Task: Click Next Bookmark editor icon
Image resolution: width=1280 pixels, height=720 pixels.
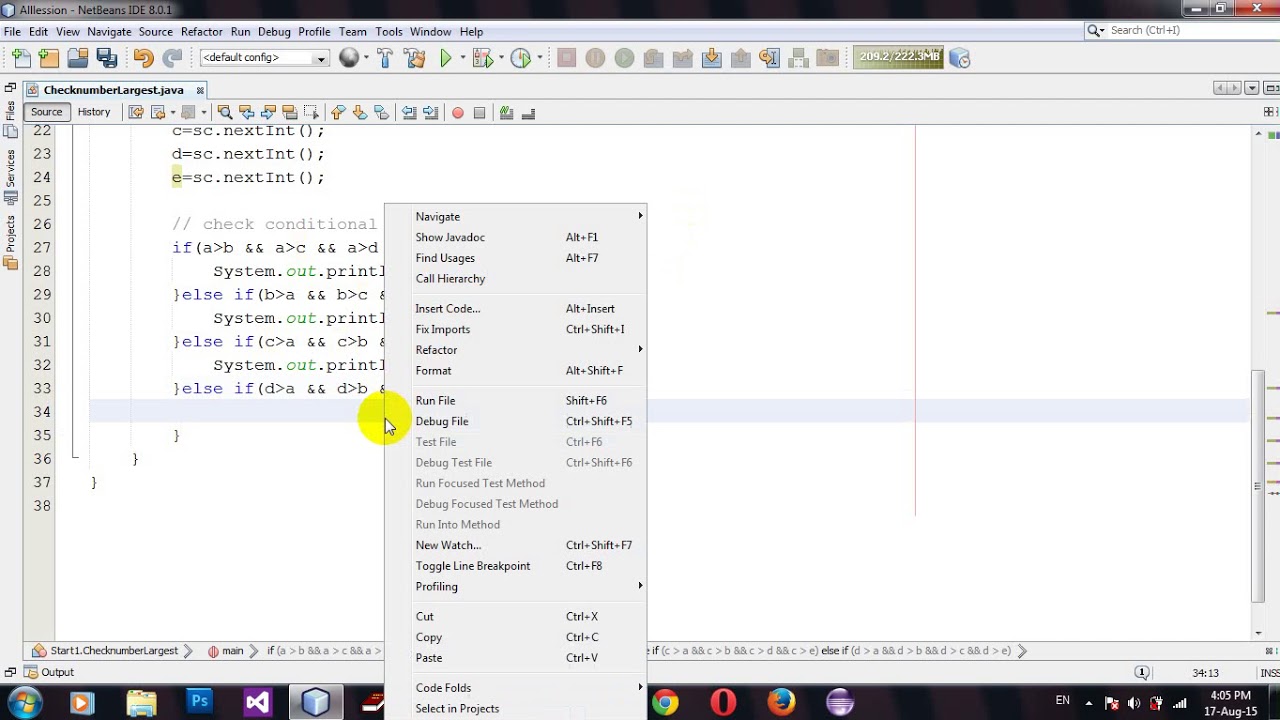Action: pos(360,113)
